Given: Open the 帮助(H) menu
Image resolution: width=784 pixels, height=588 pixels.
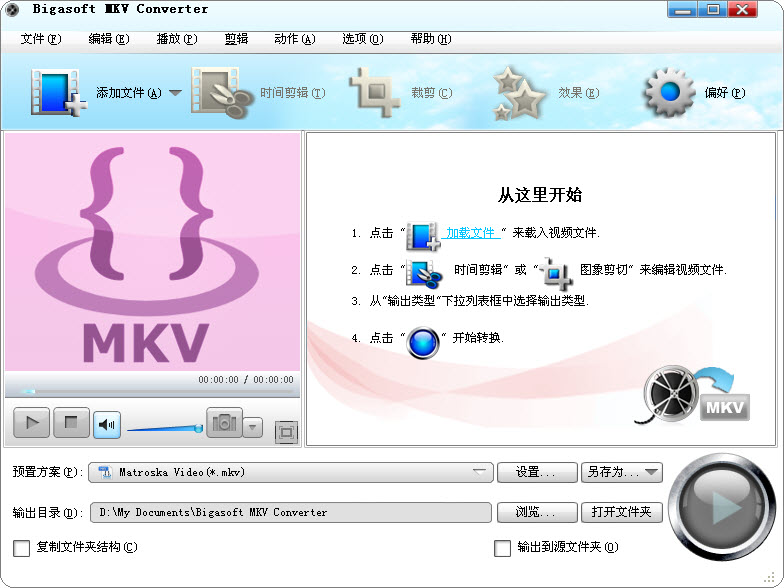Looking at the screenshot, I should tap(430, 39).
